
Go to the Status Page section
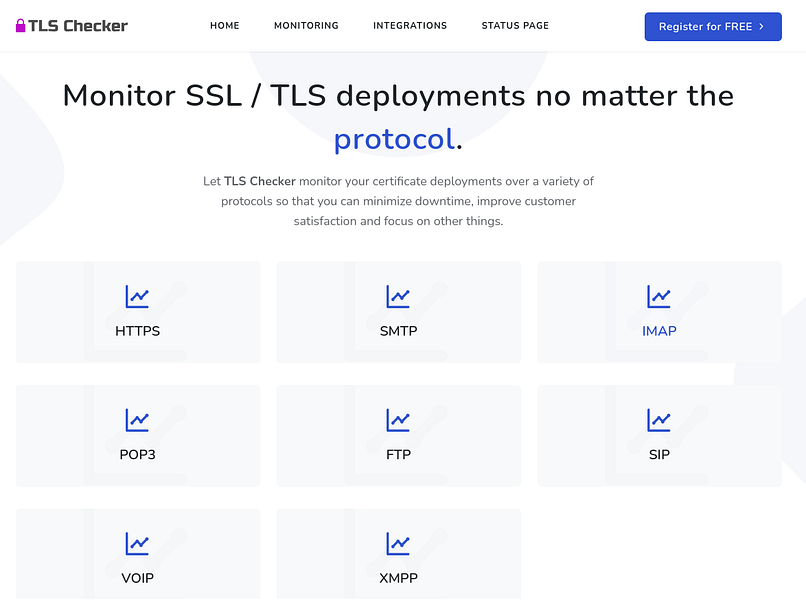[515, 26]
